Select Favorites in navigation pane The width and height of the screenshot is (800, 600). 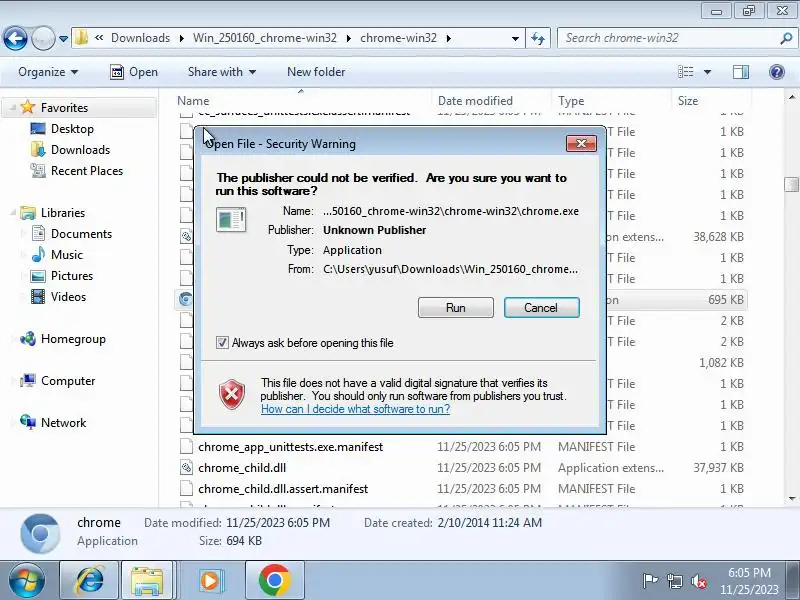pyautogui.click(x=64, y=108)
